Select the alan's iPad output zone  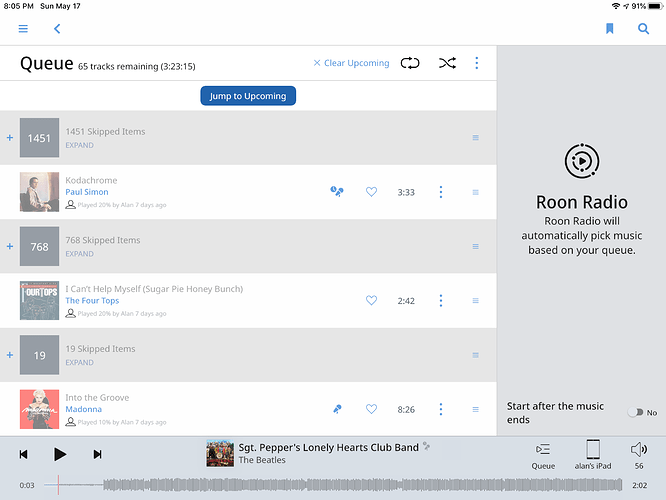[x=593, y=455]
